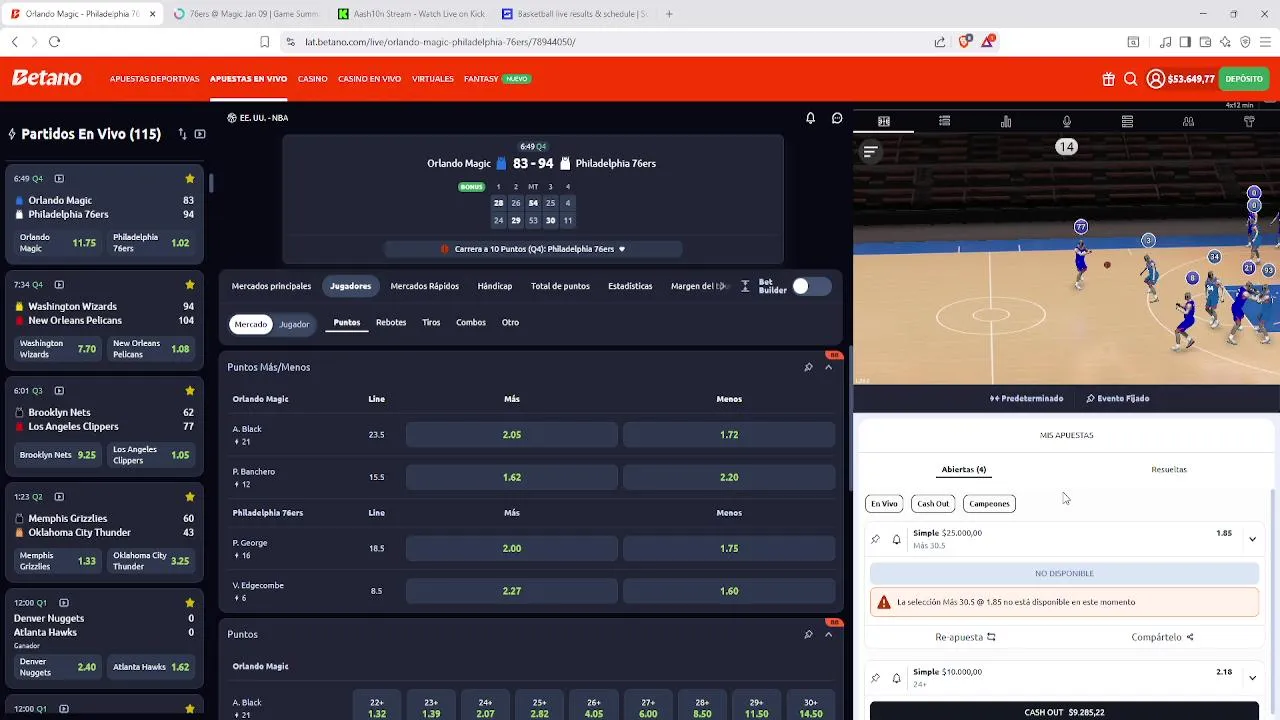This screenshot has width=1280, height=720.
Task: Switch to Apuestas Deportivas menu
Action: click(154, 79)
